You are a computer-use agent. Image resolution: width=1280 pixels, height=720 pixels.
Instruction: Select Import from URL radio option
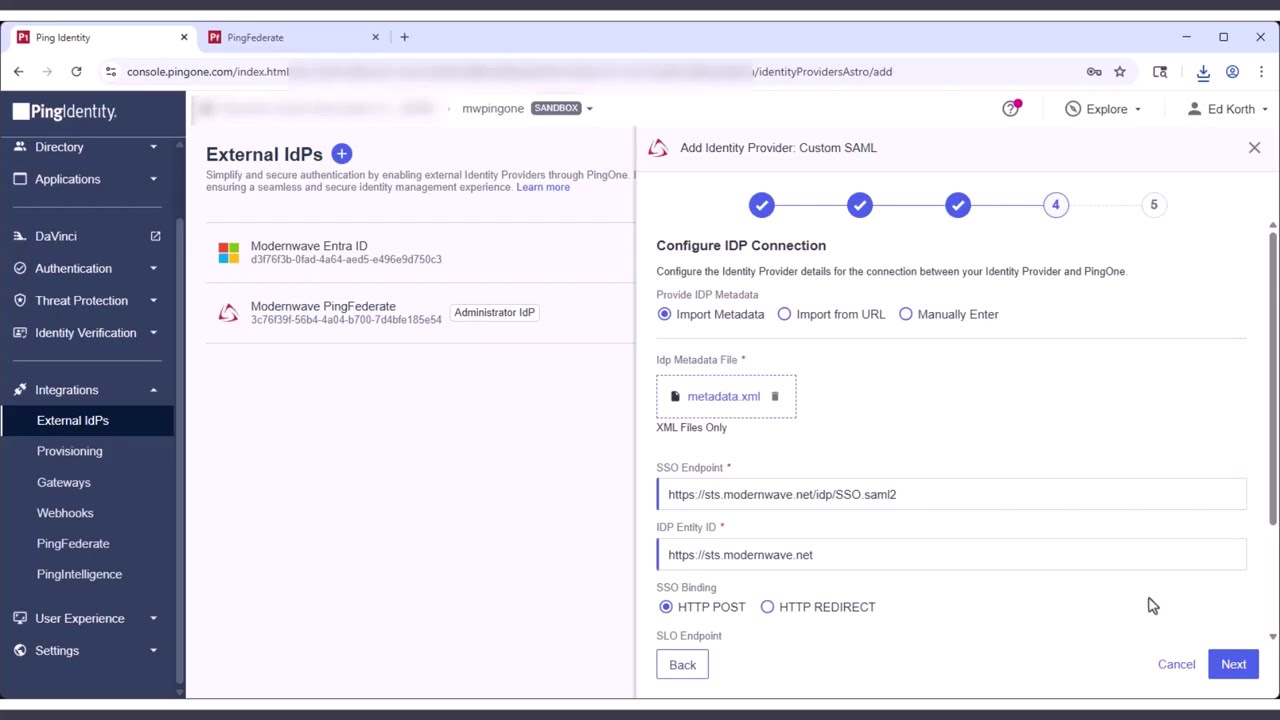pos(784,314)
